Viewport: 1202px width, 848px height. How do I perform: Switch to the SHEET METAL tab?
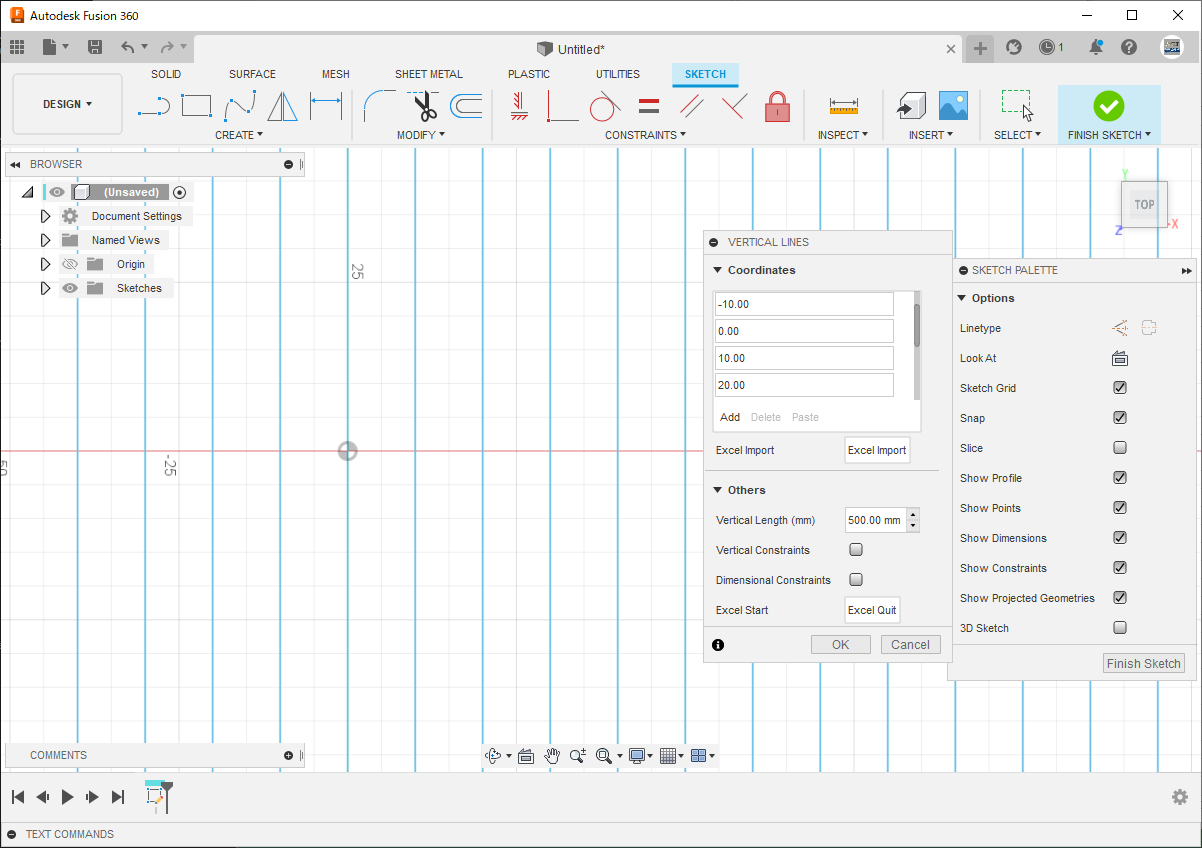[x=429, y=74]
